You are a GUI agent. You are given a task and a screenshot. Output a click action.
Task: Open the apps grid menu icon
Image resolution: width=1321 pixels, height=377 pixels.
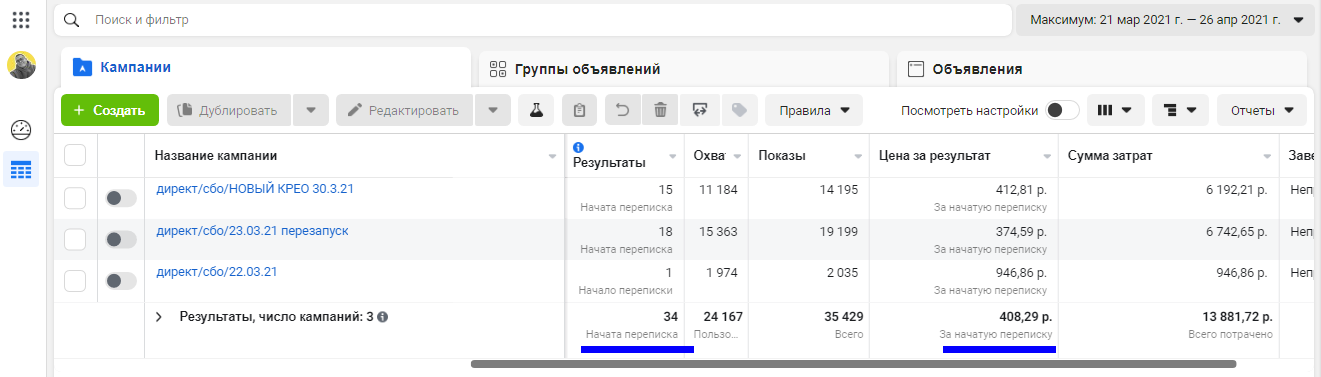pyautogui.click(x=21, y=19)
